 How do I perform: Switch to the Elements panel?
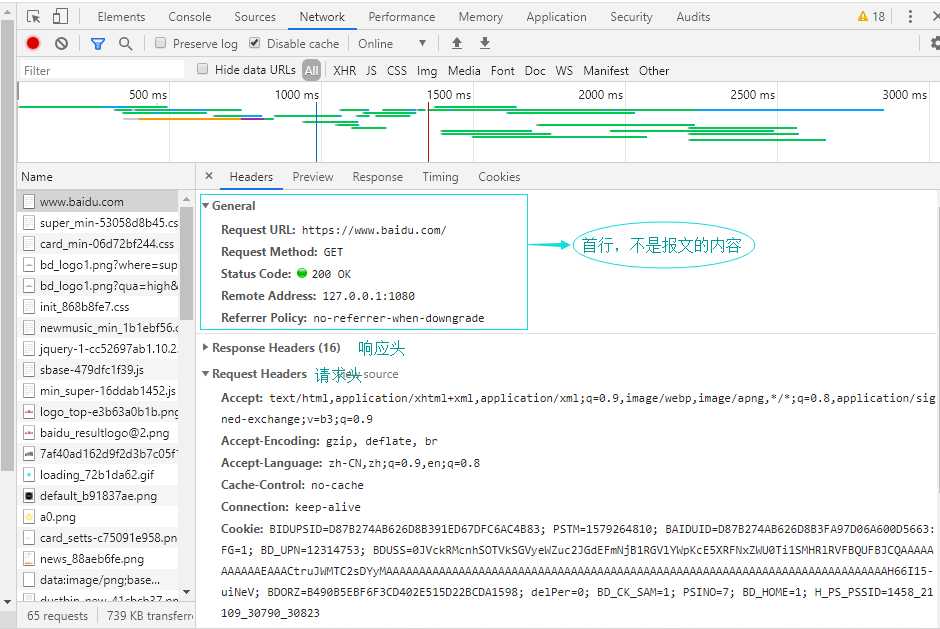click(121, 17)
